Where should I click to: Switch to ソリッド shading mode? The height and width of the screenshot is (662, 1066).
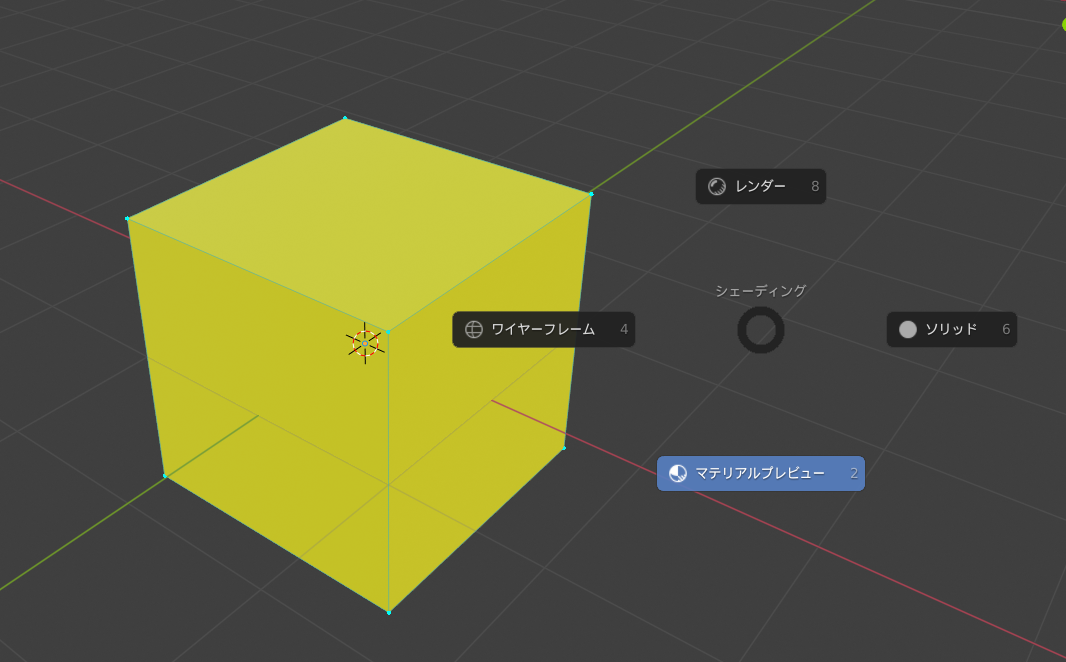pos(952,330)
